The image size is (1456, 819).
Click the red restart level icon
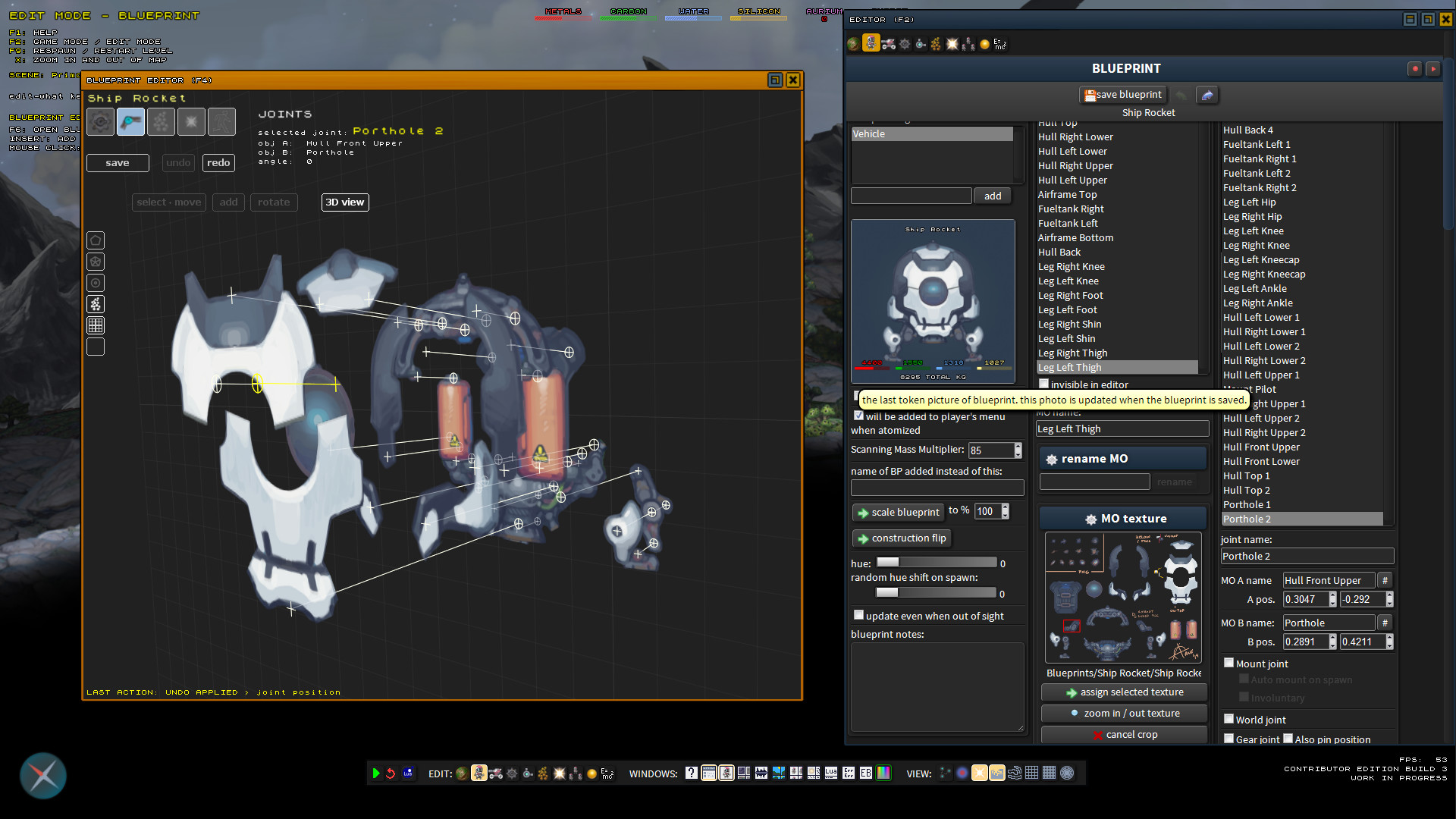(x=391, y=773)
